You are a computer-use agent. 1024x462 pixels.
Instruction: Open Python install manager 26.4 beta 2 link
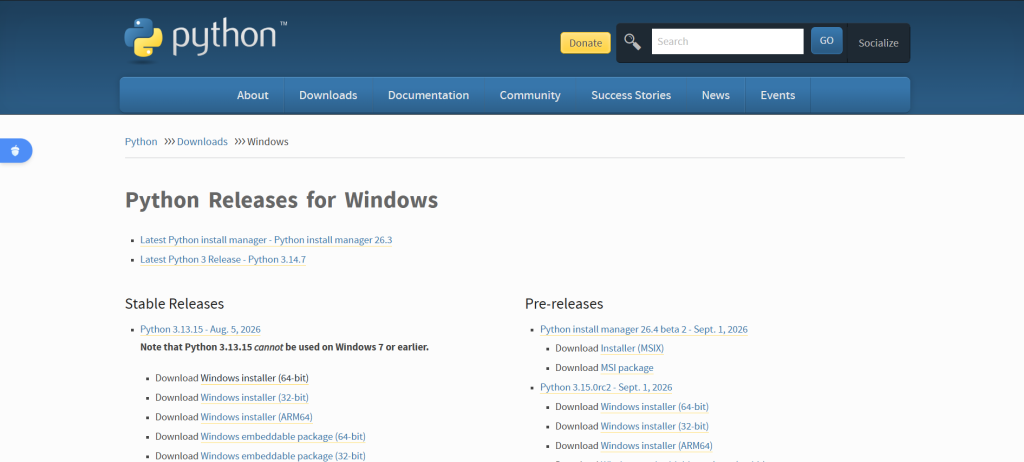click(x=644, y=330)
